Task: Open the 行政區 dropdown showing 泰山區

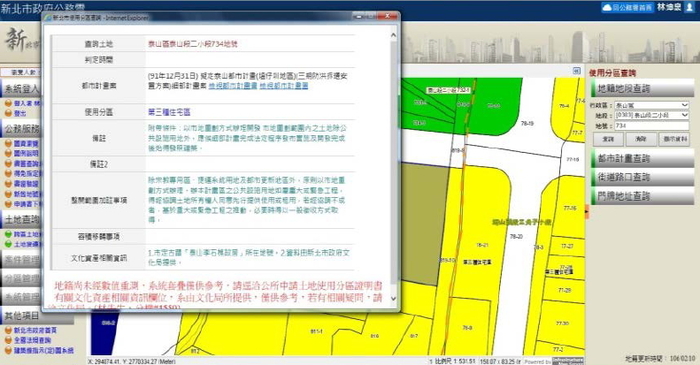Action: point(652,105)
